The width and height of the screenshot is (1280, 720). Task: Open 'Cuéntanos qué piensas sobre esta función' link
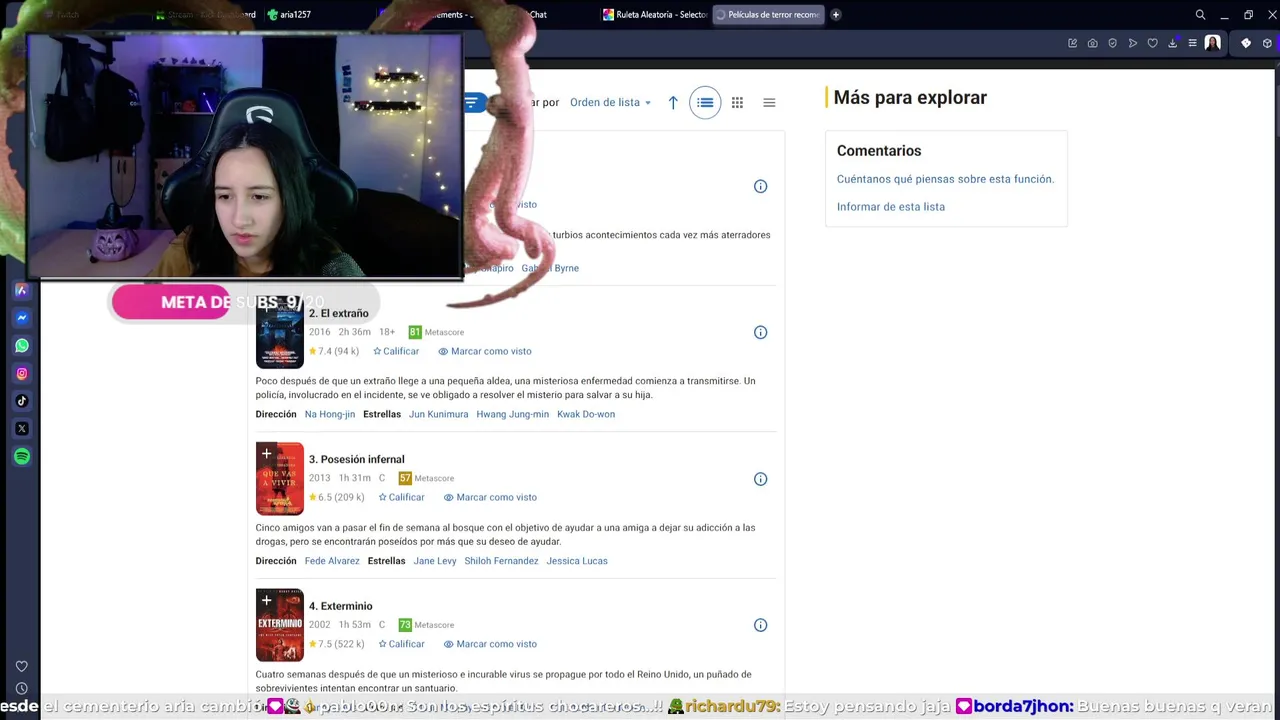(945, 179)
